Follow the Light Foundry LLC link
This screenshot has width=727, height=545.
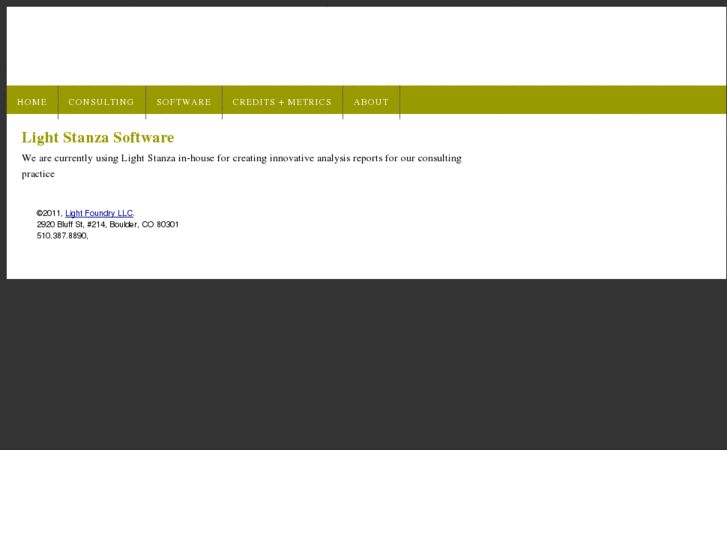[99, 213]
